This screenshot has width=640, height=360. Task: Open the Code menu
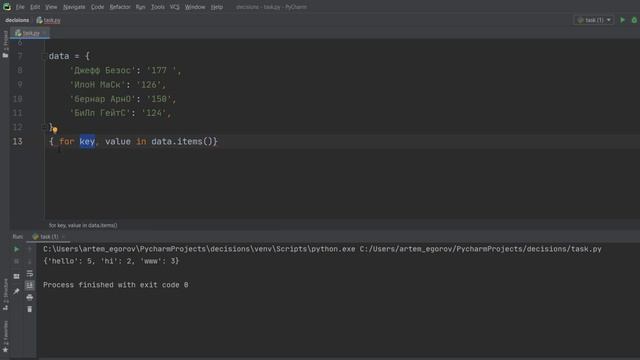pyautogui.click(x=97, y=7)
